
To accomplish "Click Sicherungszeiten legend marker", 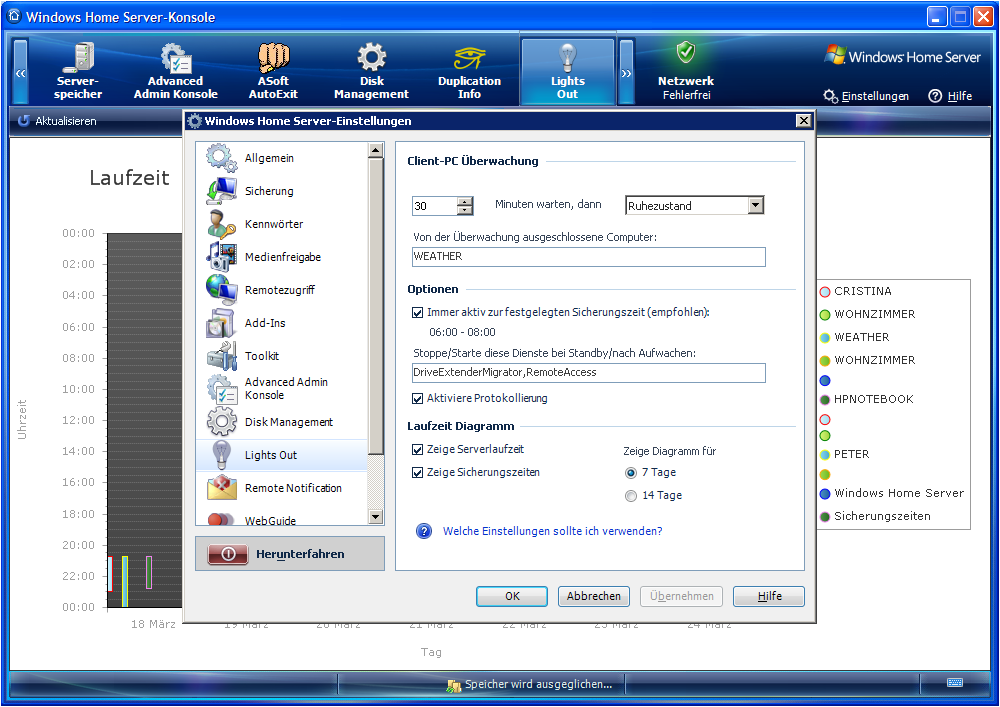I will pos(825,516).
